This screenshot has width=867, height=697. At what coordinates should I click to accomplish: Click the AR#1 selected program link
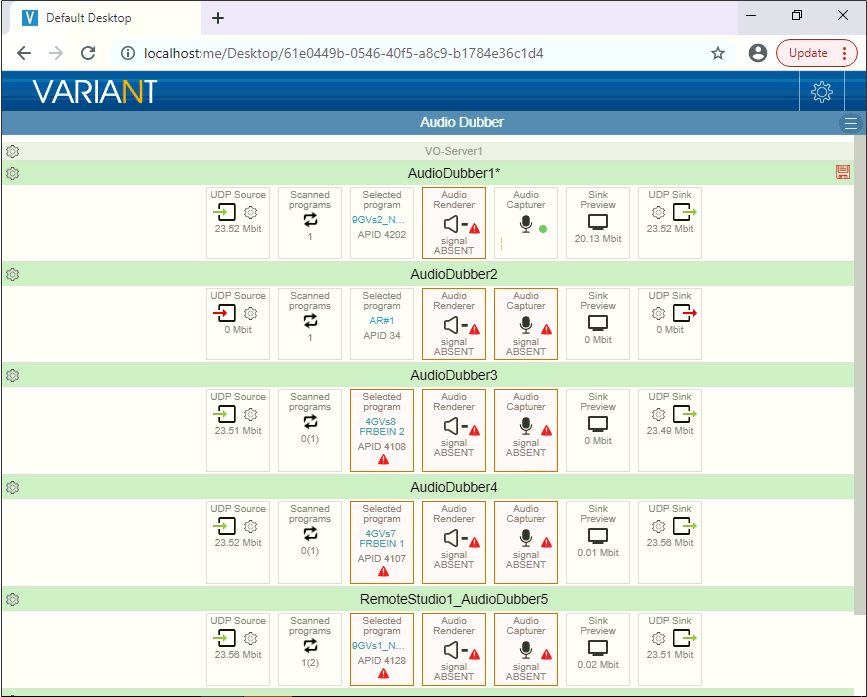(x=382, y=321)
